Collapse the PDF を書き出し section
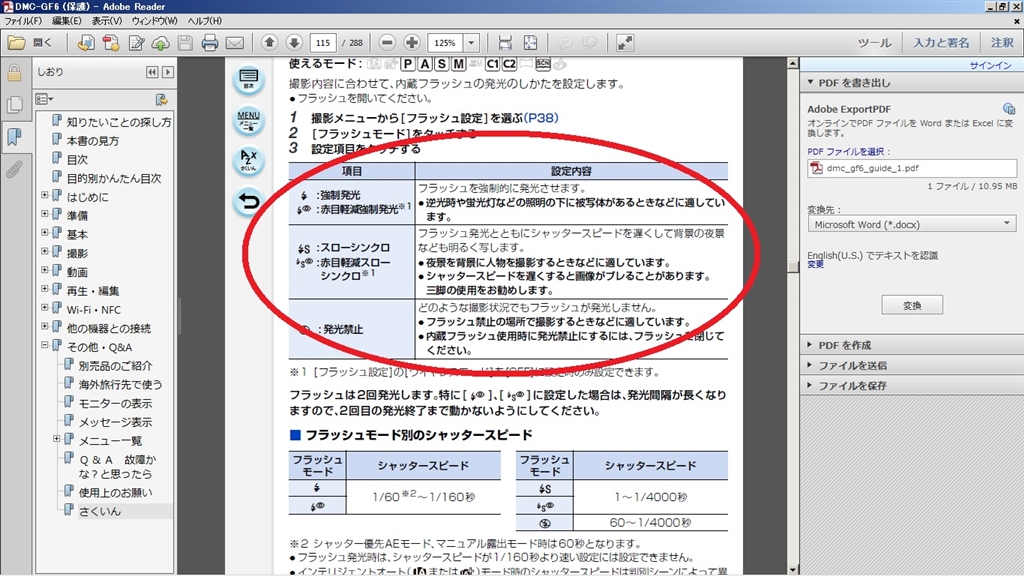 click(810, 82)
